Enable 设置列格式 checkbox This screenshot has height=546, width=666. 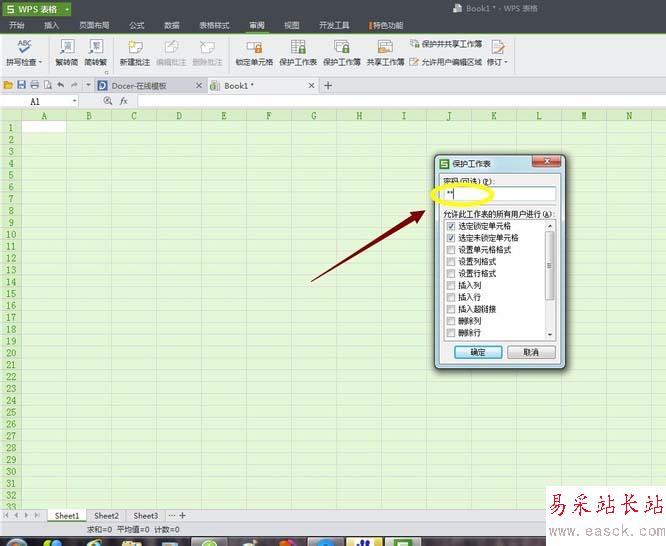pos(451,262)
